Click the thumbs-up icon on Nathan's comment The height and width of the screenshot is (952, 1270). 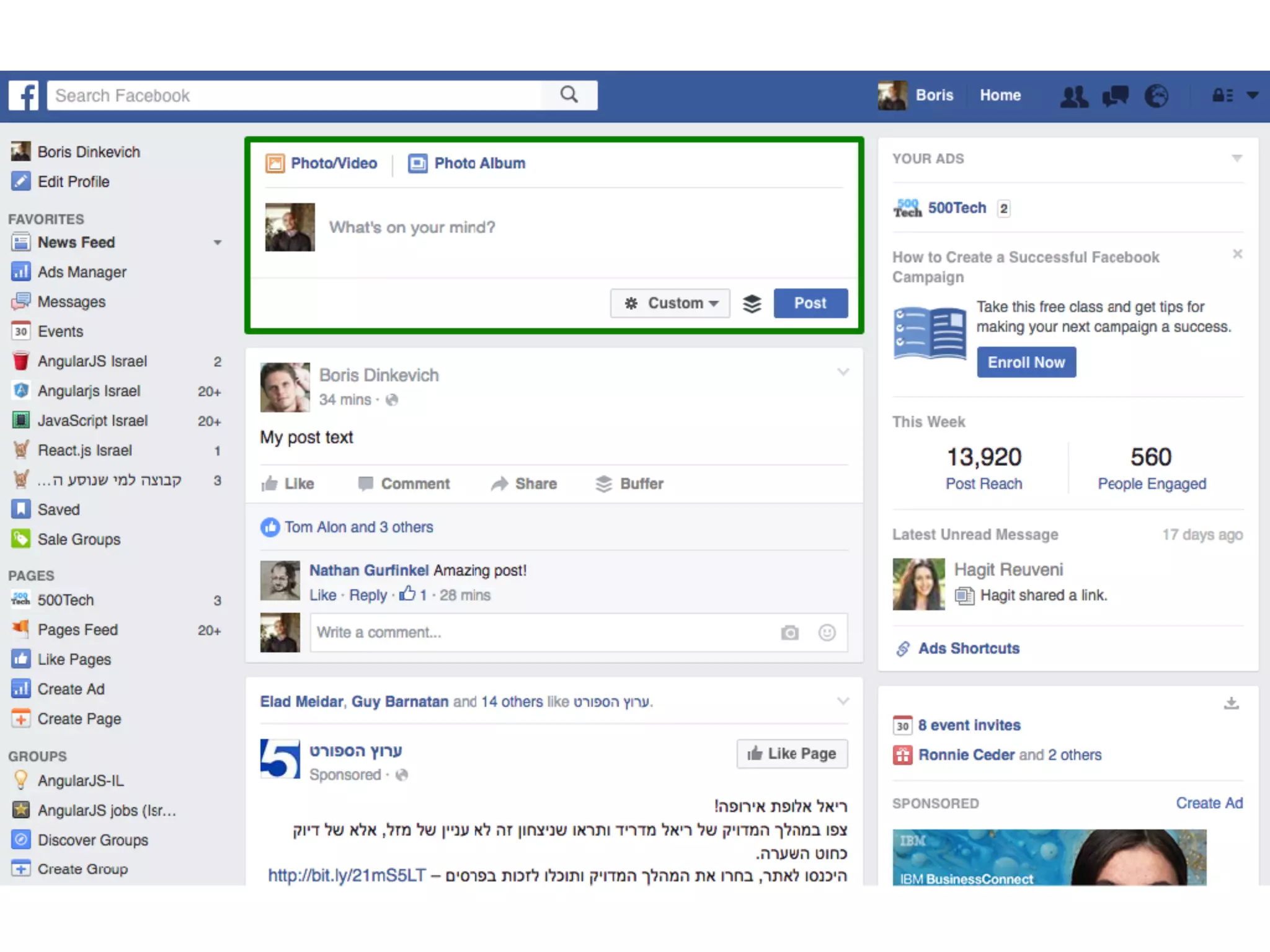(x=407, y=594)
